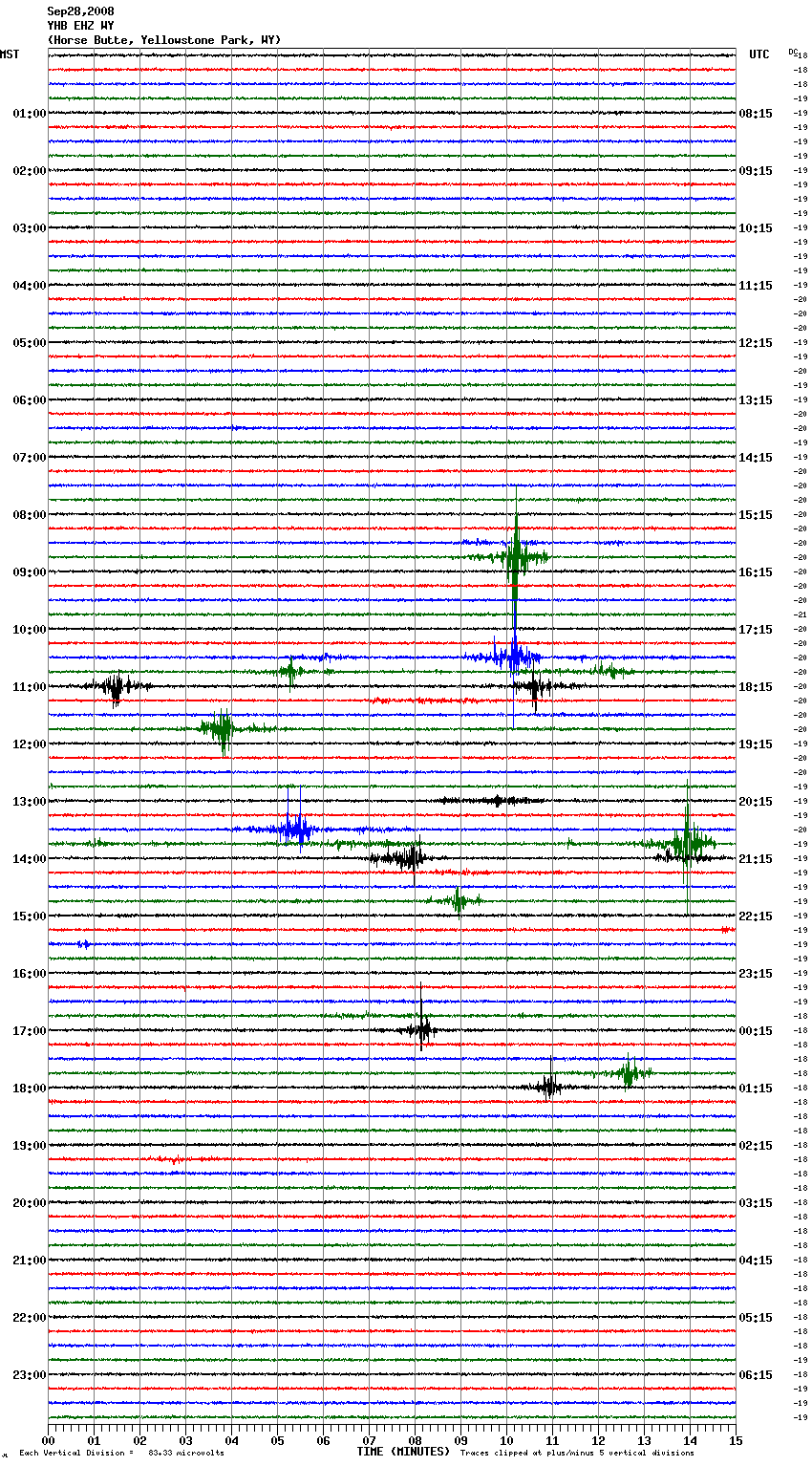Pick the 08:00 MST time label
Screen dimensions: 812x1466
pyautogui.click(x=29, y=515)
